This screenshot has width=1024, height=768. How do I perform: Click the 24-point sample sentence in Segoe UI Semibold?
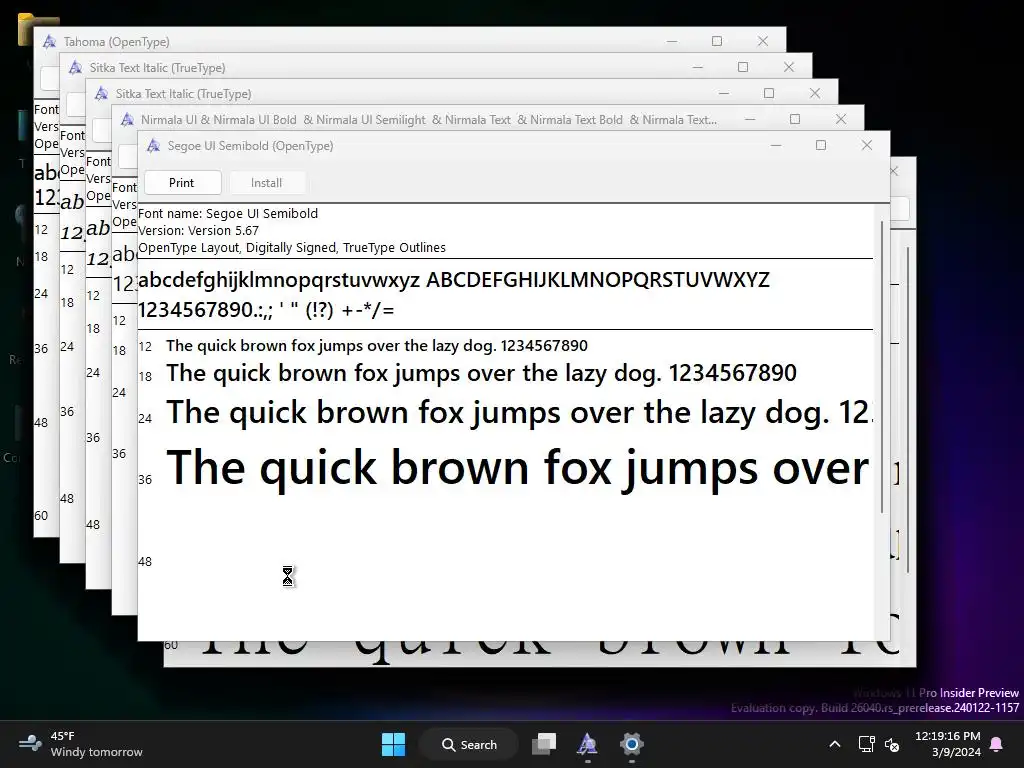(x=519, y=413)
